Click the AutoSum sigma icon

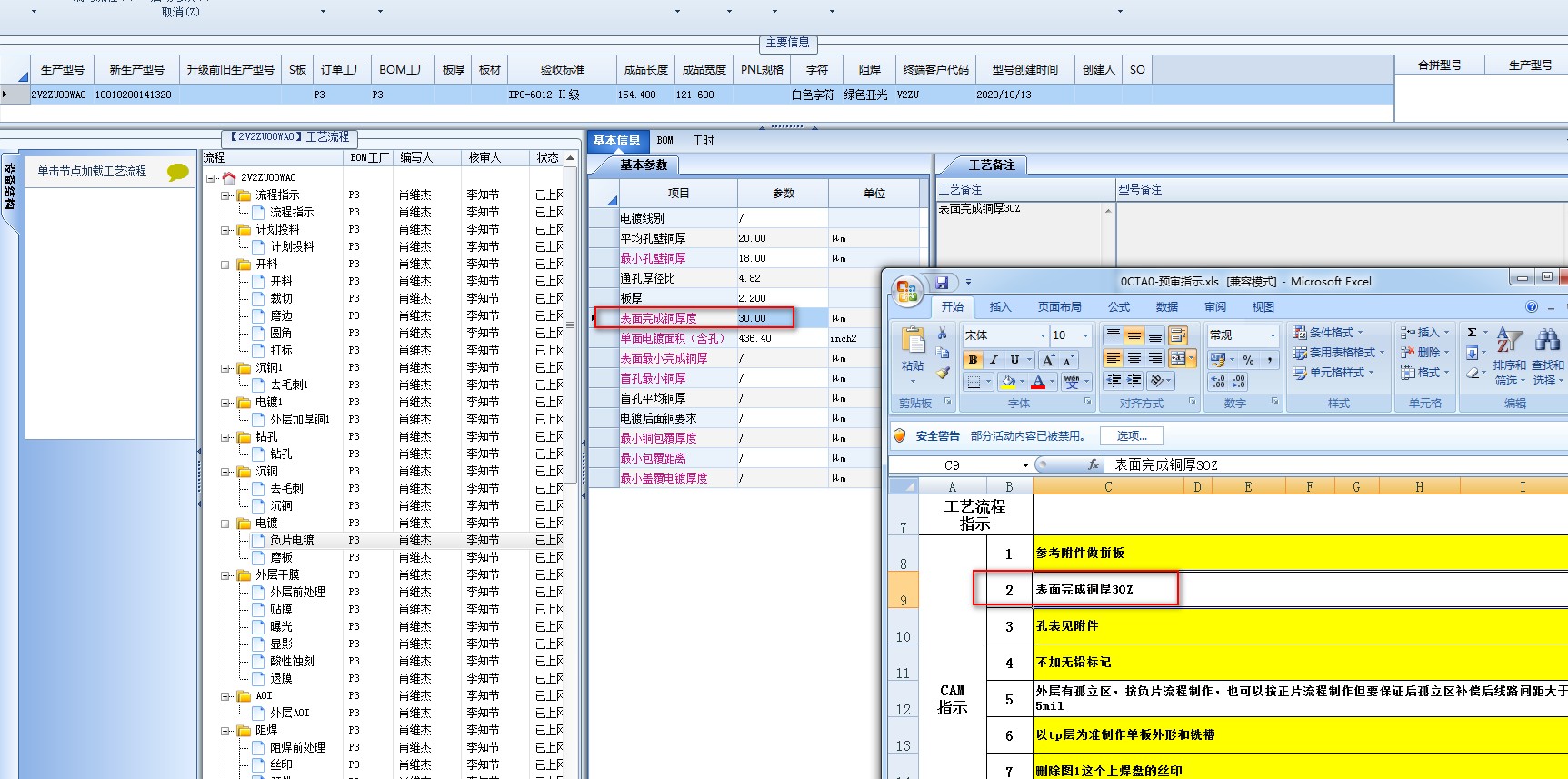tap(1472, 333)
